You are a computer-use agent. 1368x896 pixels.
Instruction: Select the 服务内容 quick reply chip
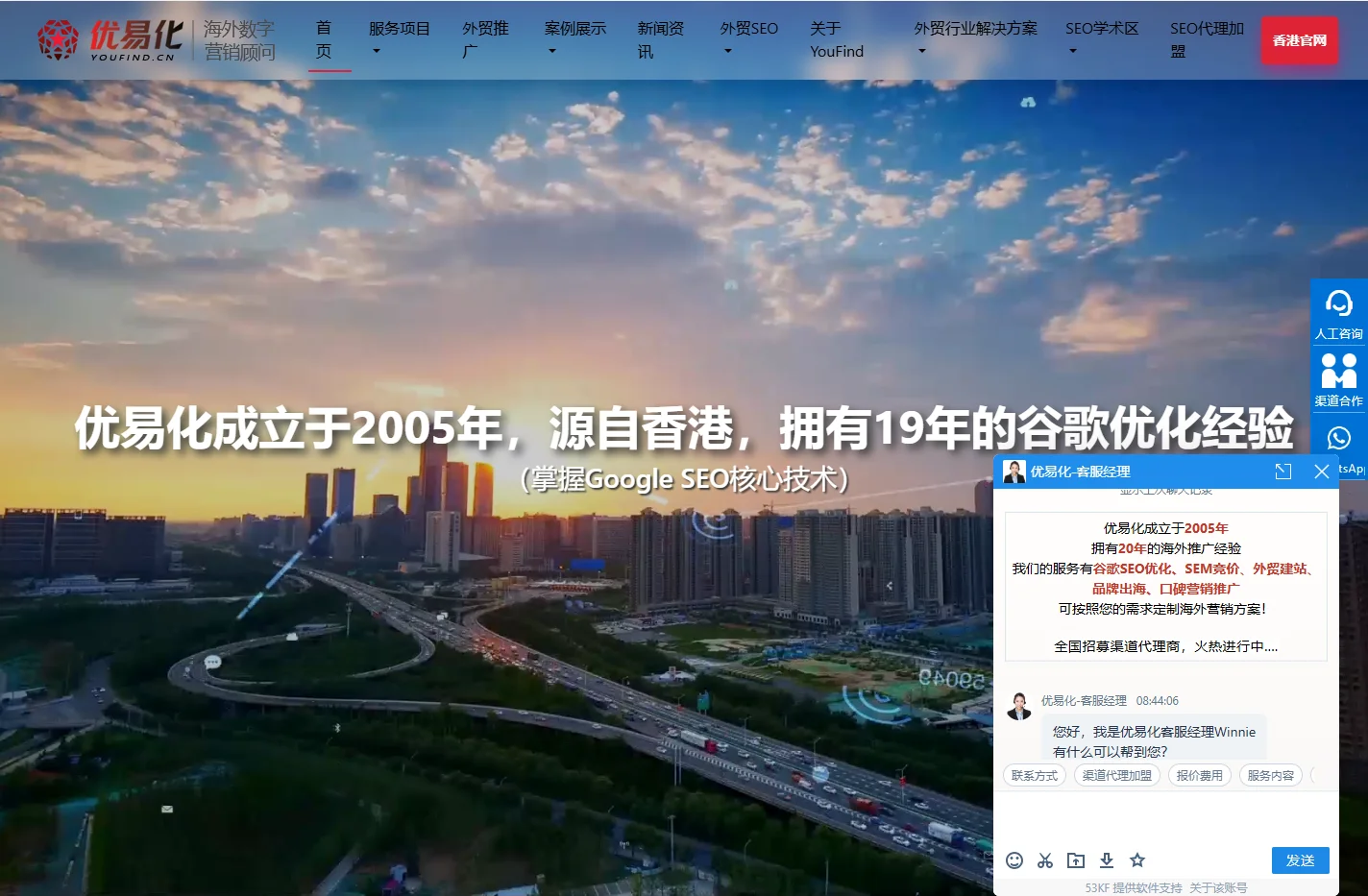pos(1271,776)
